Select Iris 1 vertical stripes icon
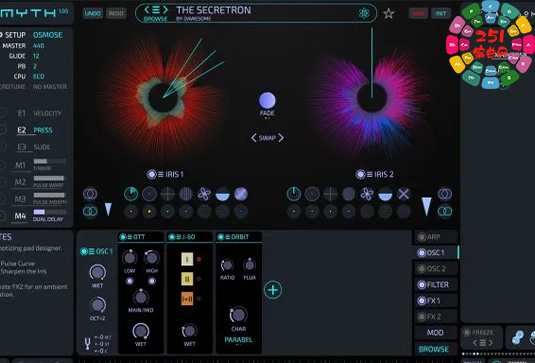 pos(186,194)
